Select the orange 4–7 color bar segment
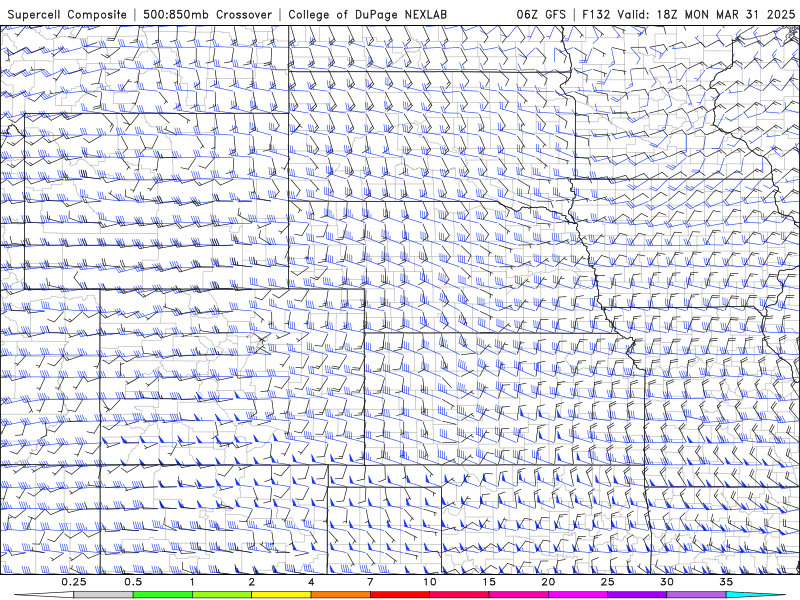The width and height of the screenshot is (800, 600). pos(340,595)
